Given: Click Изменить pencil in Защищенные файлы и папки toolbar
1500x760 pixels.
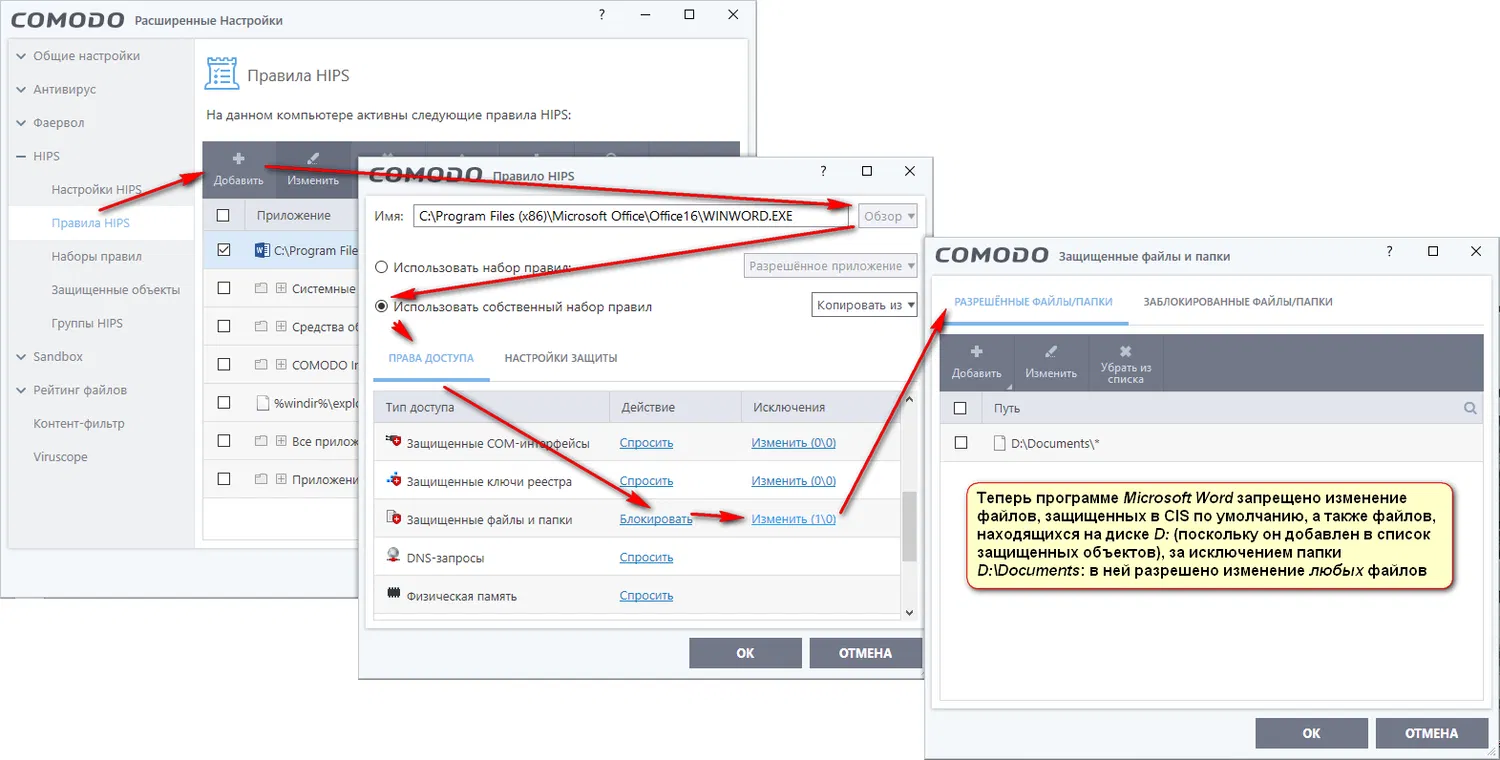Looking at the screenshot, I should tap(1051, 352).
